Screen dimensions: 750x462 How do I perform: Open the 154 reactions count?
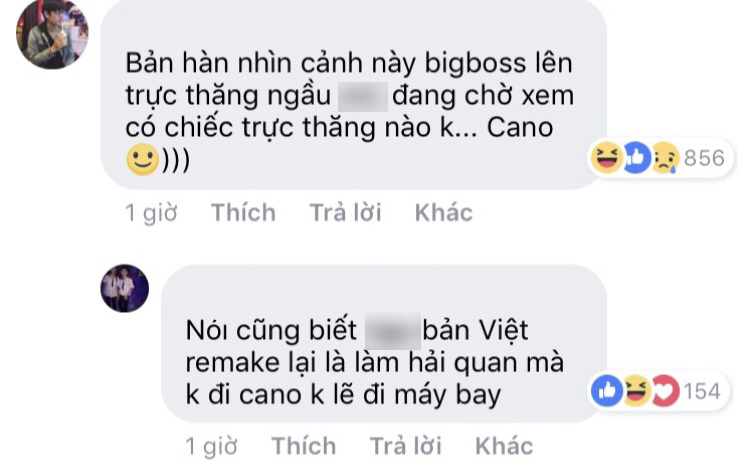[702, 392]
